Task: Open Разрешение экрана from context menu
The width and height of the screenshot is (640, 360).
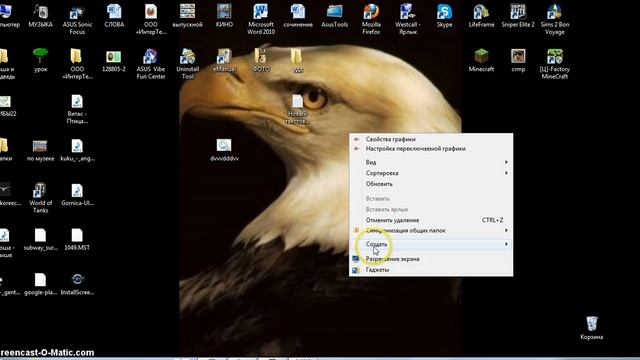Action: [x=431, y=259]
